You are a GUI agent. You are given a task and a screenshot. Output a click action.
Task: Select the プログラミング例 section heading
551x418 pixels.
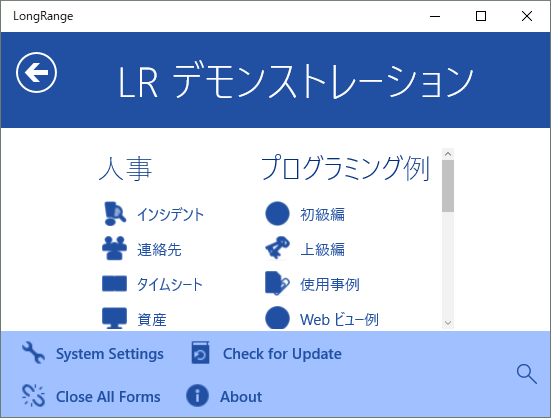click(345, 168)
